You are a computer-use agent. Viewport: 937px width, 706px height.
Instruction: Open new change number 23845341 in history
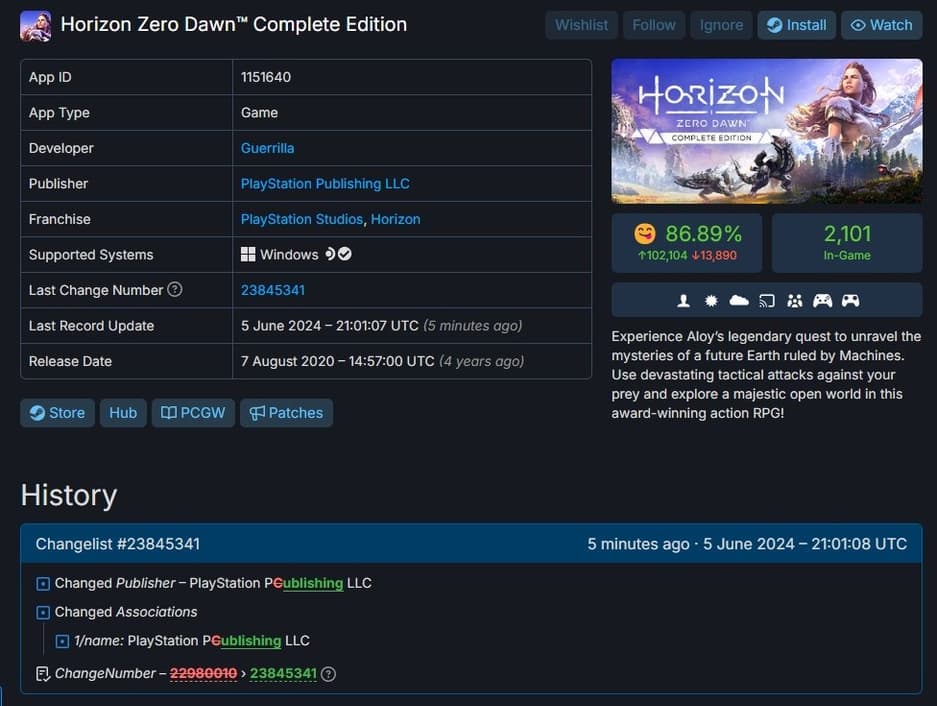(283, 674)
